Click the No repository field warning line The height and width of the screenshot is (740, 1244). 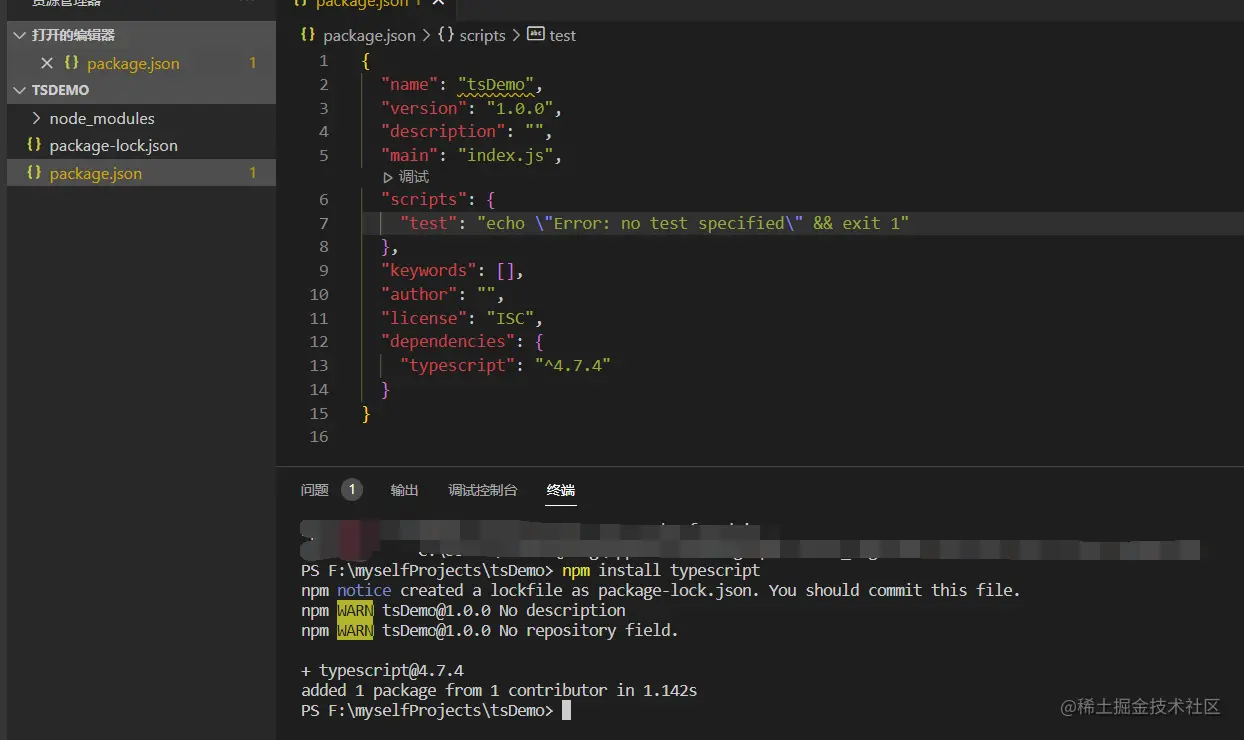click(x=490, y=630)
